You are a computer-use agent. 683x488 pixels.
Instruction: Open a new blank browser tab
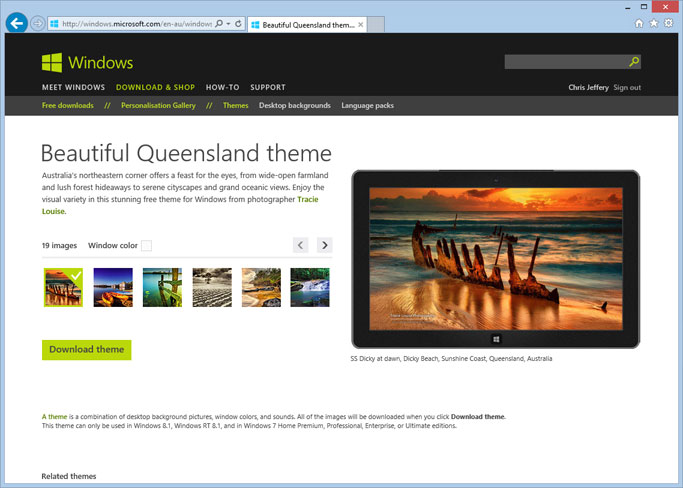pos(376,25)
